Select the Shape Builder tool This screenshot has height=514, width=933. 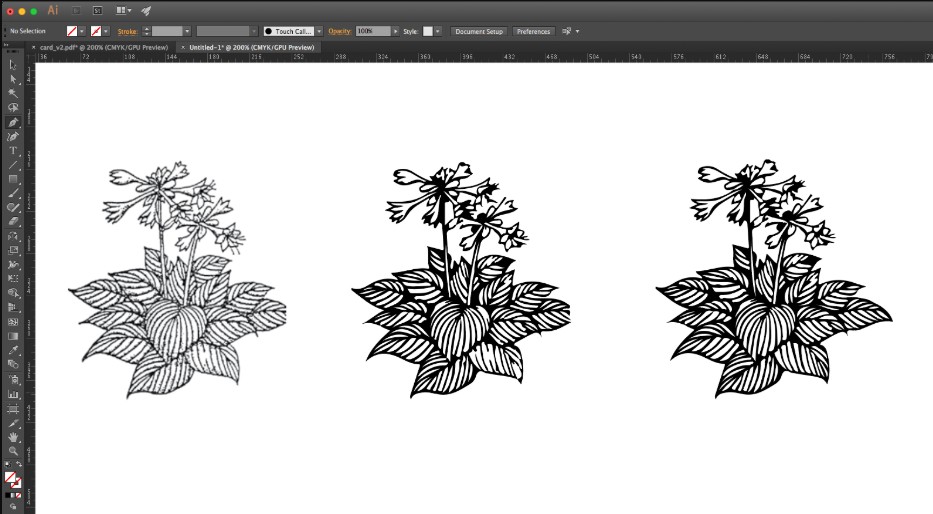coord(13,293)
